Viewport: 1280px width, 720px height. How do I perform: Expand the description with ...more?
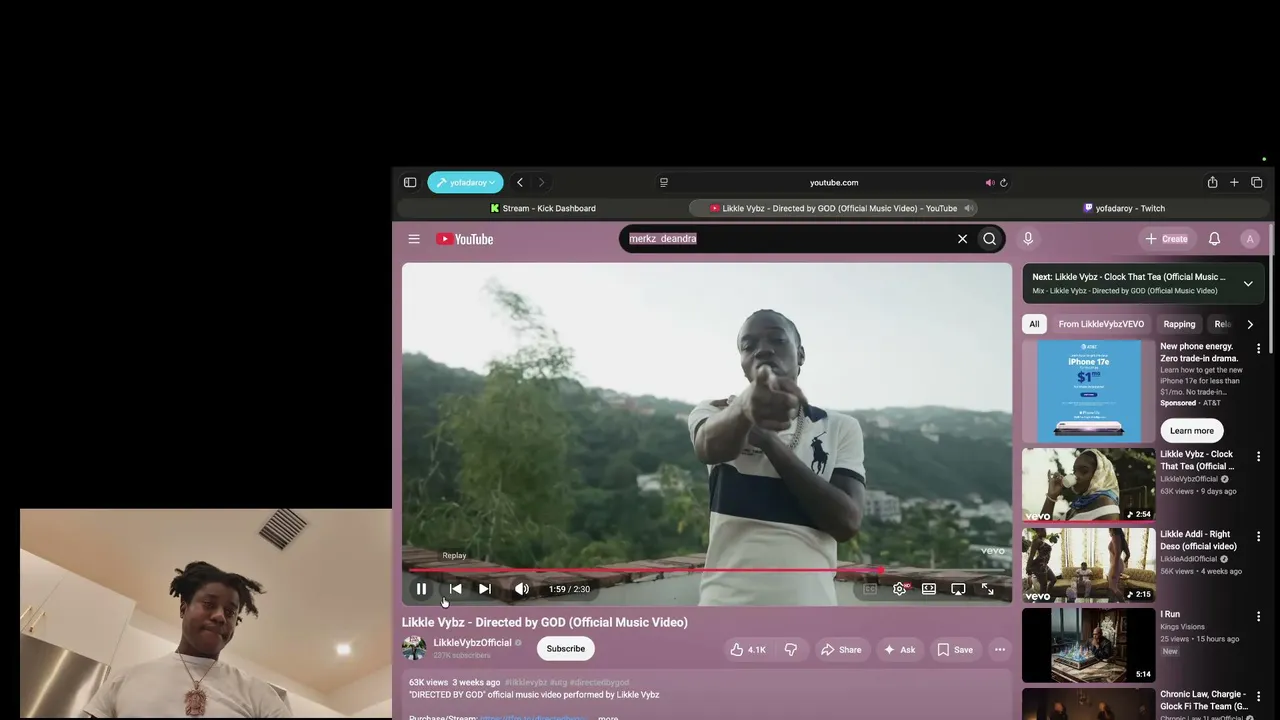pos(606,717)
